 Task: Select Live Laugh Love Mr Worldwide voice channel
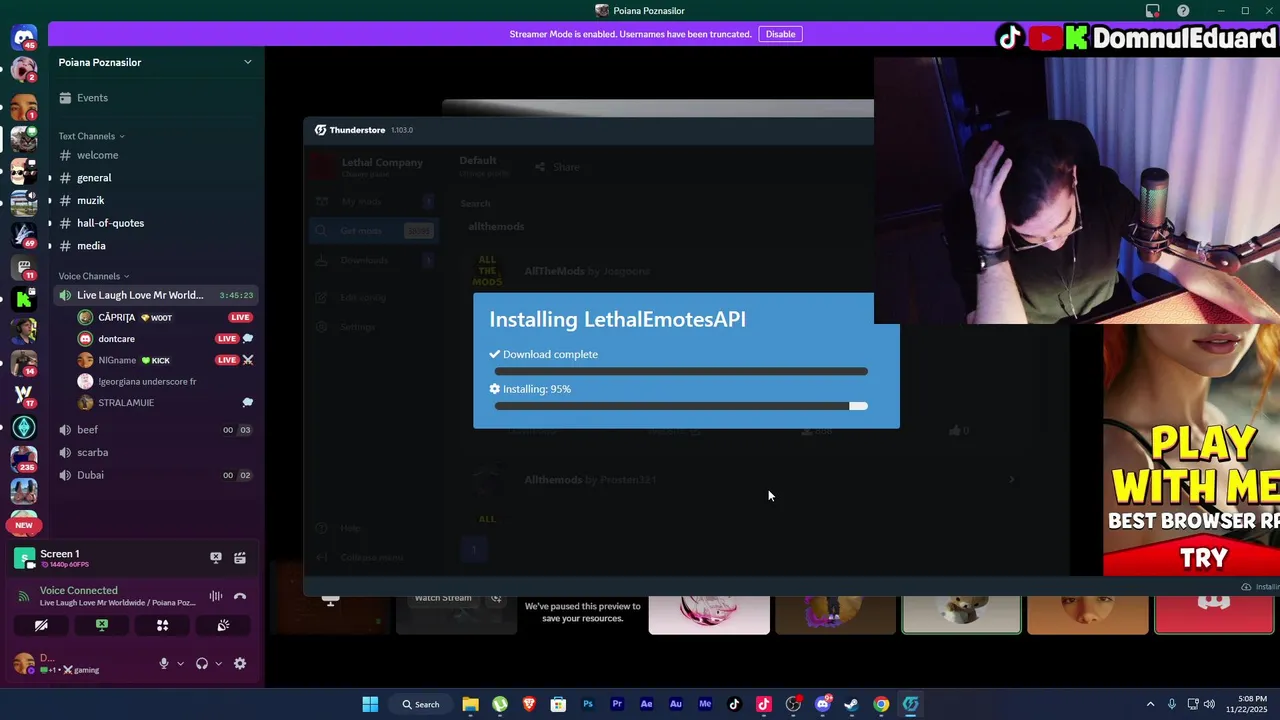pos(155,295)
